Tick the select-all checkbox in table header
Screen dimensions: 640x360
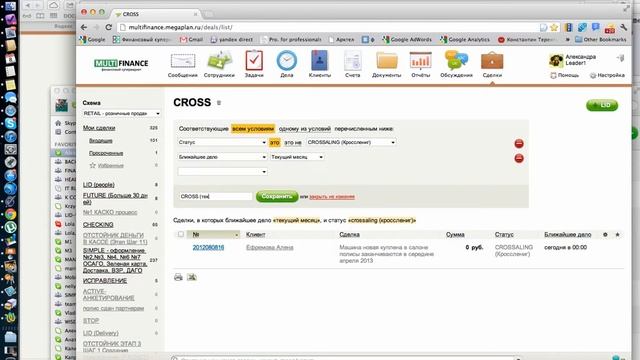tap(180, 234)
